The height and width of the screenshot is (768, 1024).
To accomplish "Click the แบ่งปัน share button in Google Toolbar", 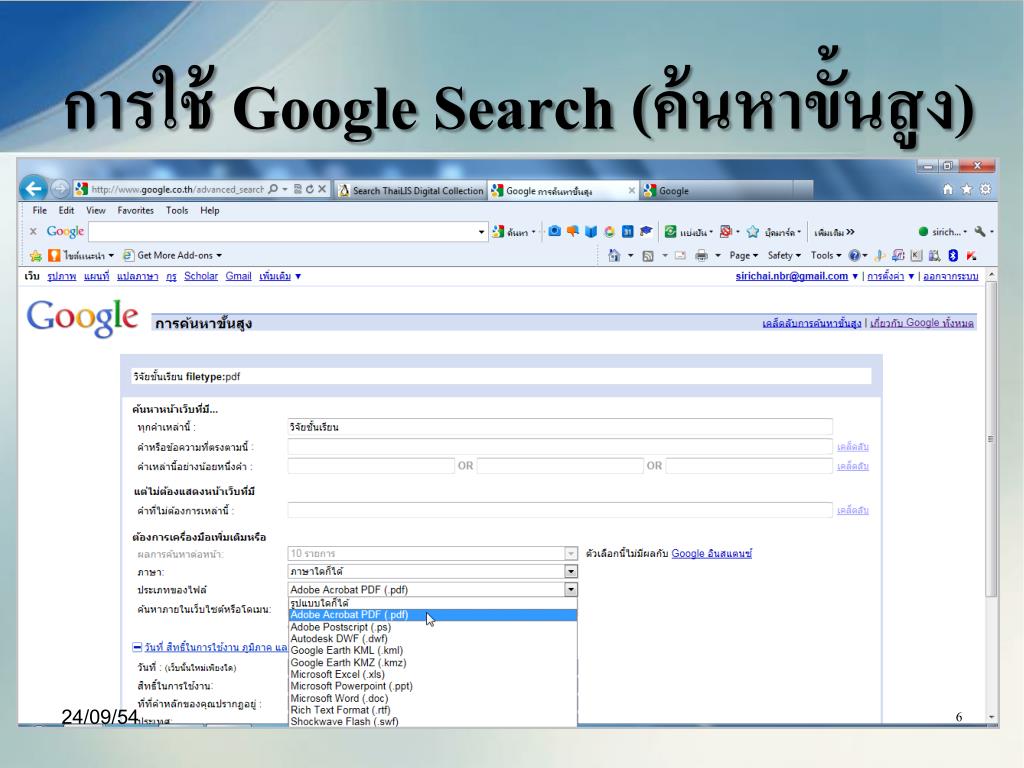I will click(x=688, y=232).
